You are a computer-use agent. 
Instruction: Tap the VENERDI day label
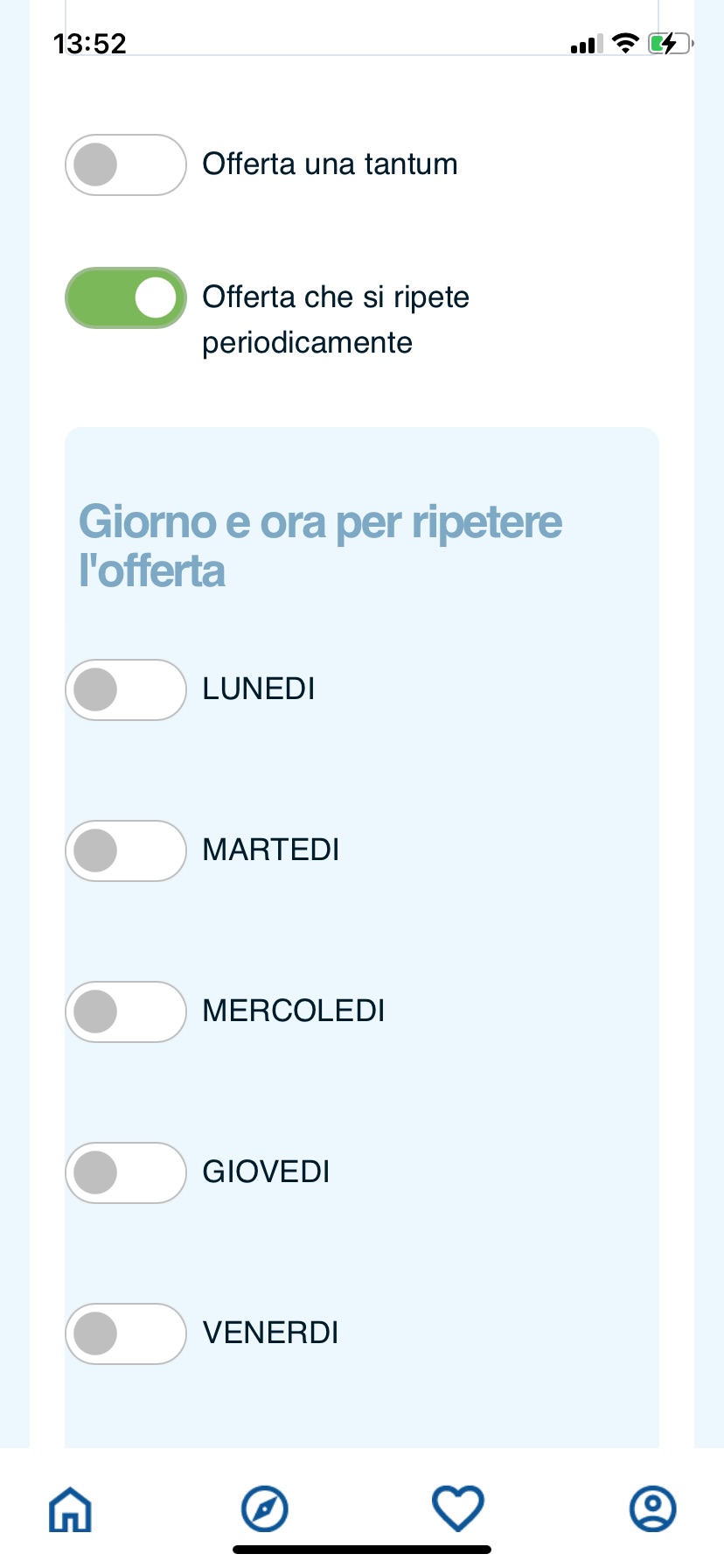tap(270, 1333)
